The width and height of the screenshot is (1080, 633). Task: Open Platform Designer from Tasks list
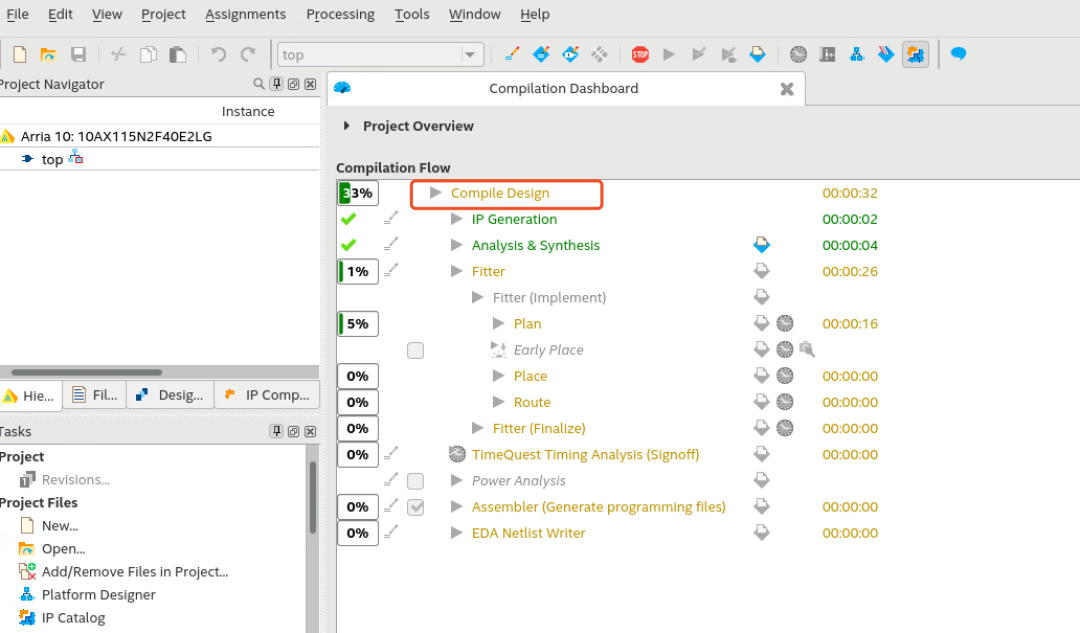pyautogui.click(x=98, y=594)
